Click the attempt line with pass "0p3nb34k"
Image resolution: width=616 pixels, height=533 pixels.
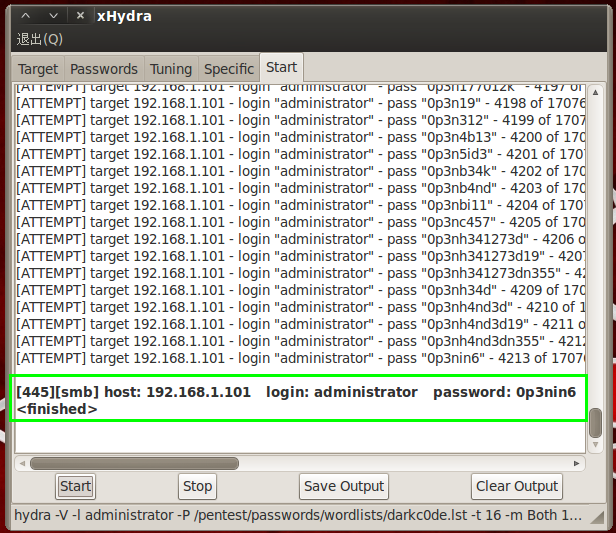coord(301,171)
